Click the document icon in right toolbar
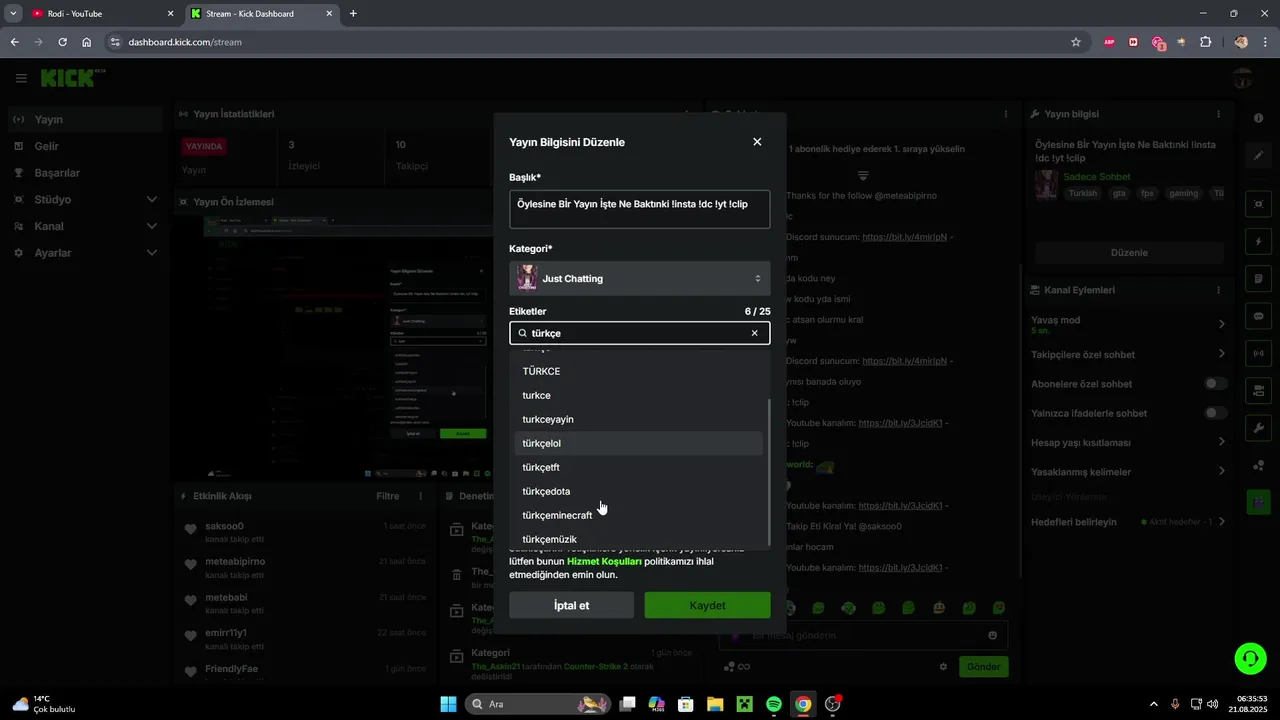The image size is (1280, 720). click(1258, 278)
